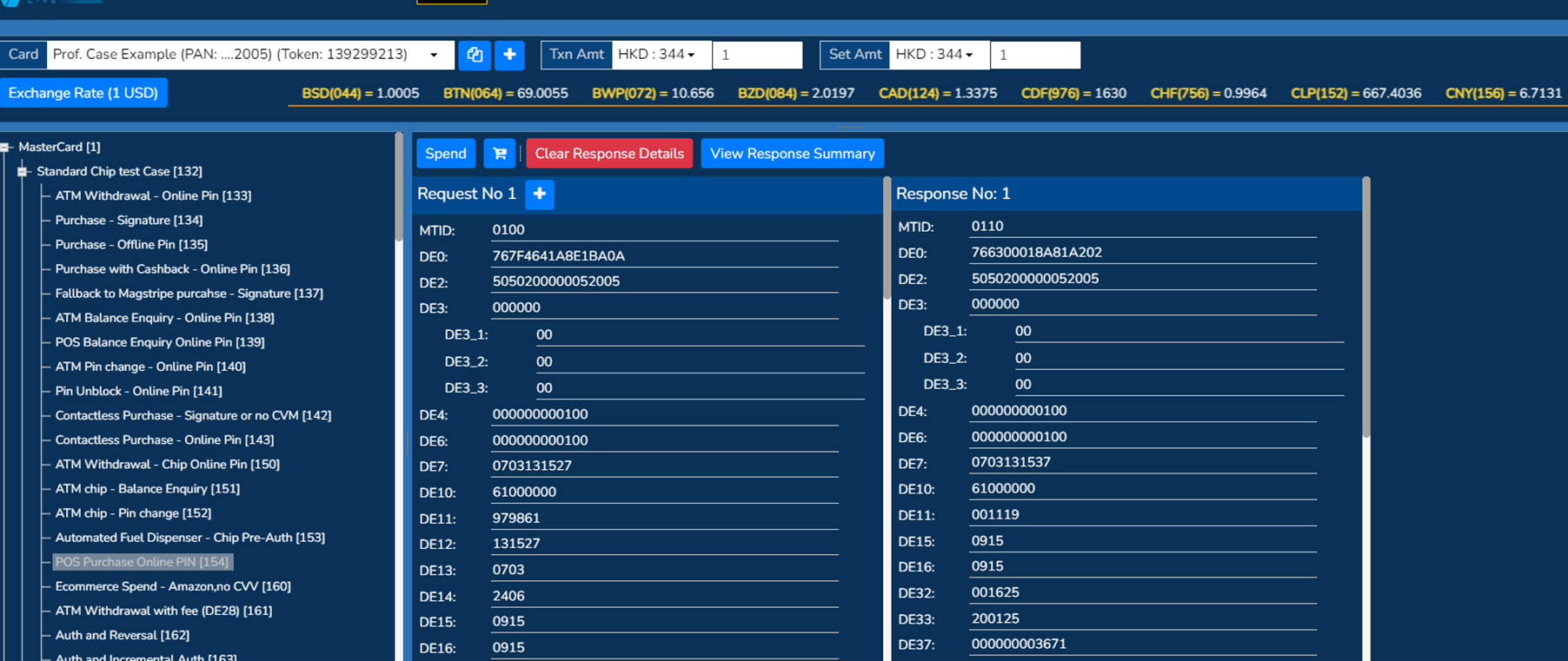Select Purchase - Offline Pin [135]
Screen dimensions: 1568x661
point(131,245)
